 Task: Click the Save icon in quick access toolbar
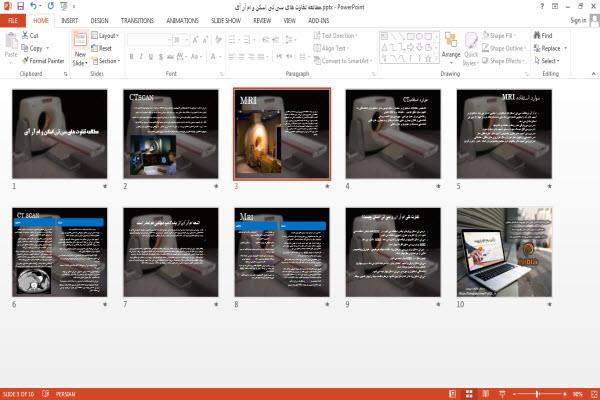coord(21,6)
